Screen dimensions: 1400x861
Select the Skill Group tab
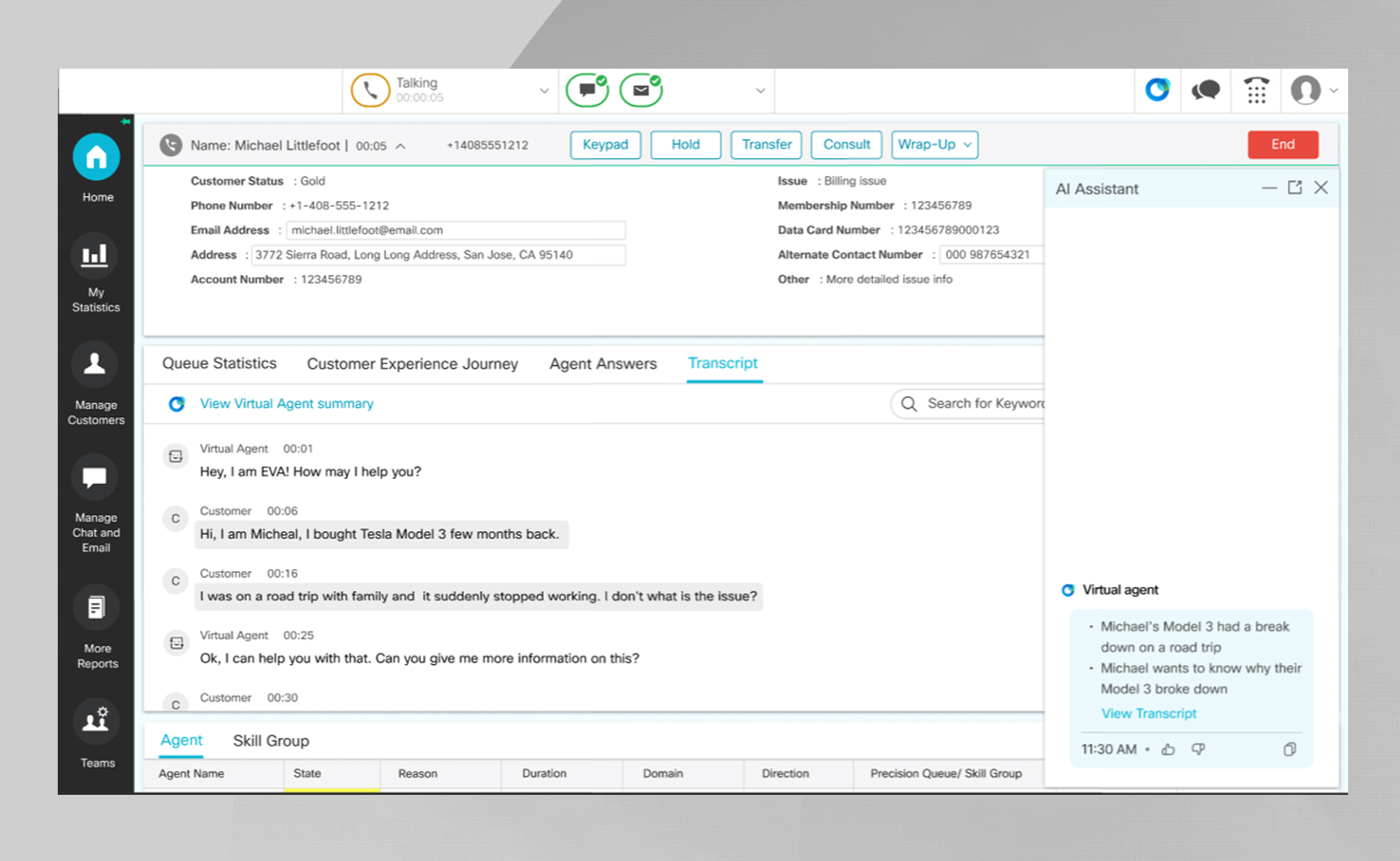tap(270, 741)
